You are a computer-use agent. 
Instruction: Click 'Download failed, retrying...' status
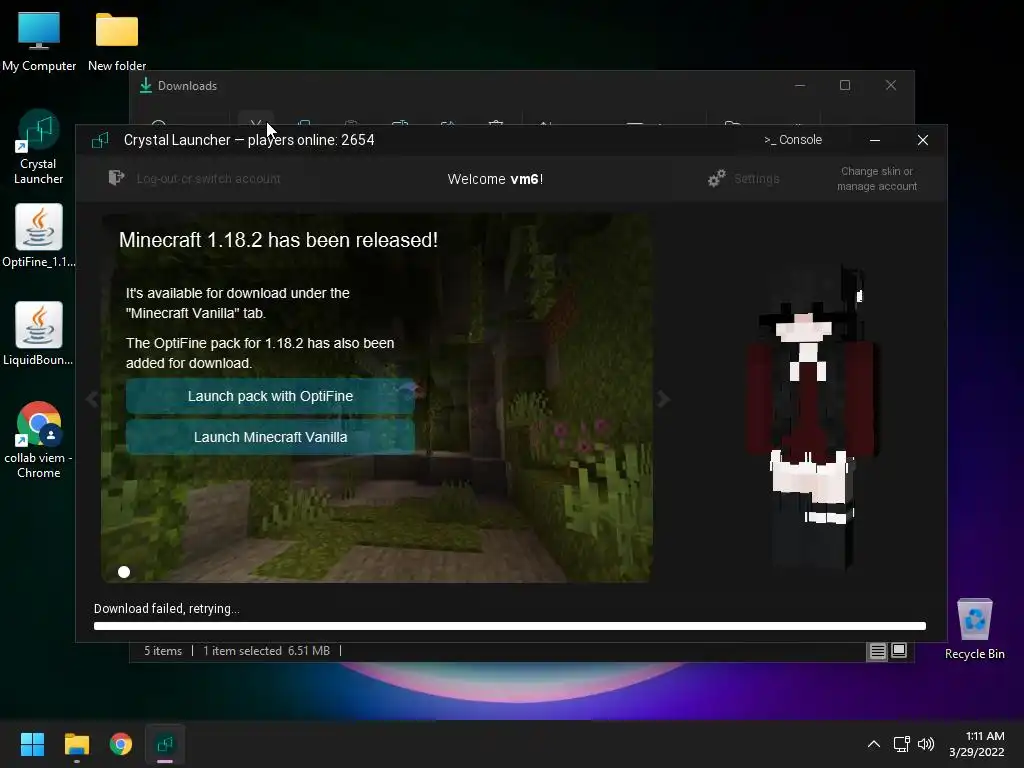click(167, 609)
